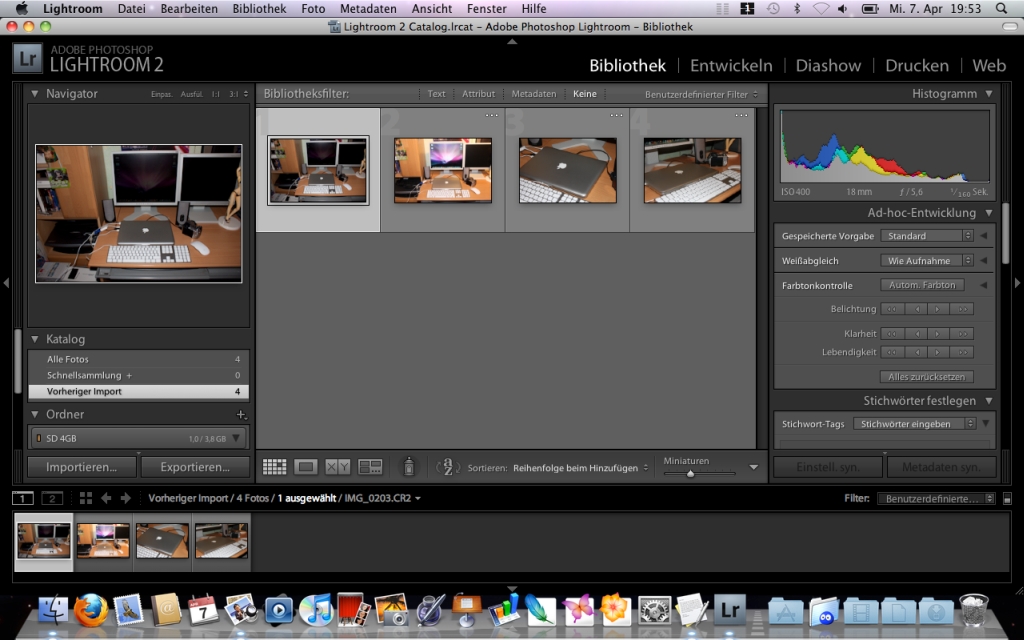Open Spotlight search in the menu bar

tap(1001, 8)
